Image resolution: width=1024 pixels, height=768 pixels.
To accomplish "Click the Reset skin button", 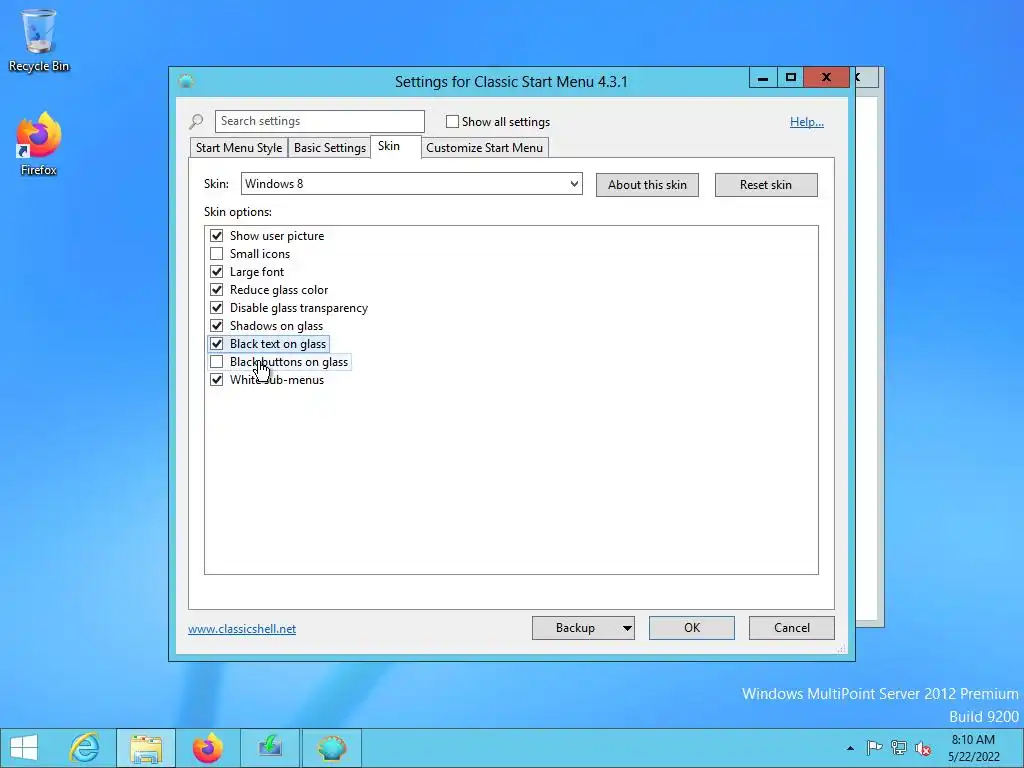I will tap(766, 185).
